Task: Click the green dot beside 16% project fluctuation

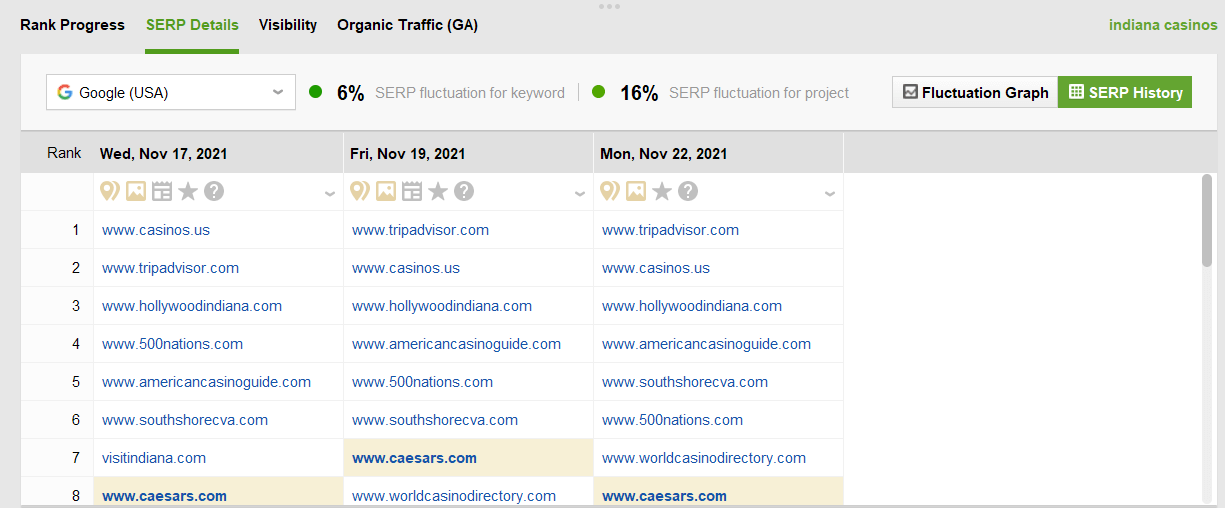Action: [599, 92]
